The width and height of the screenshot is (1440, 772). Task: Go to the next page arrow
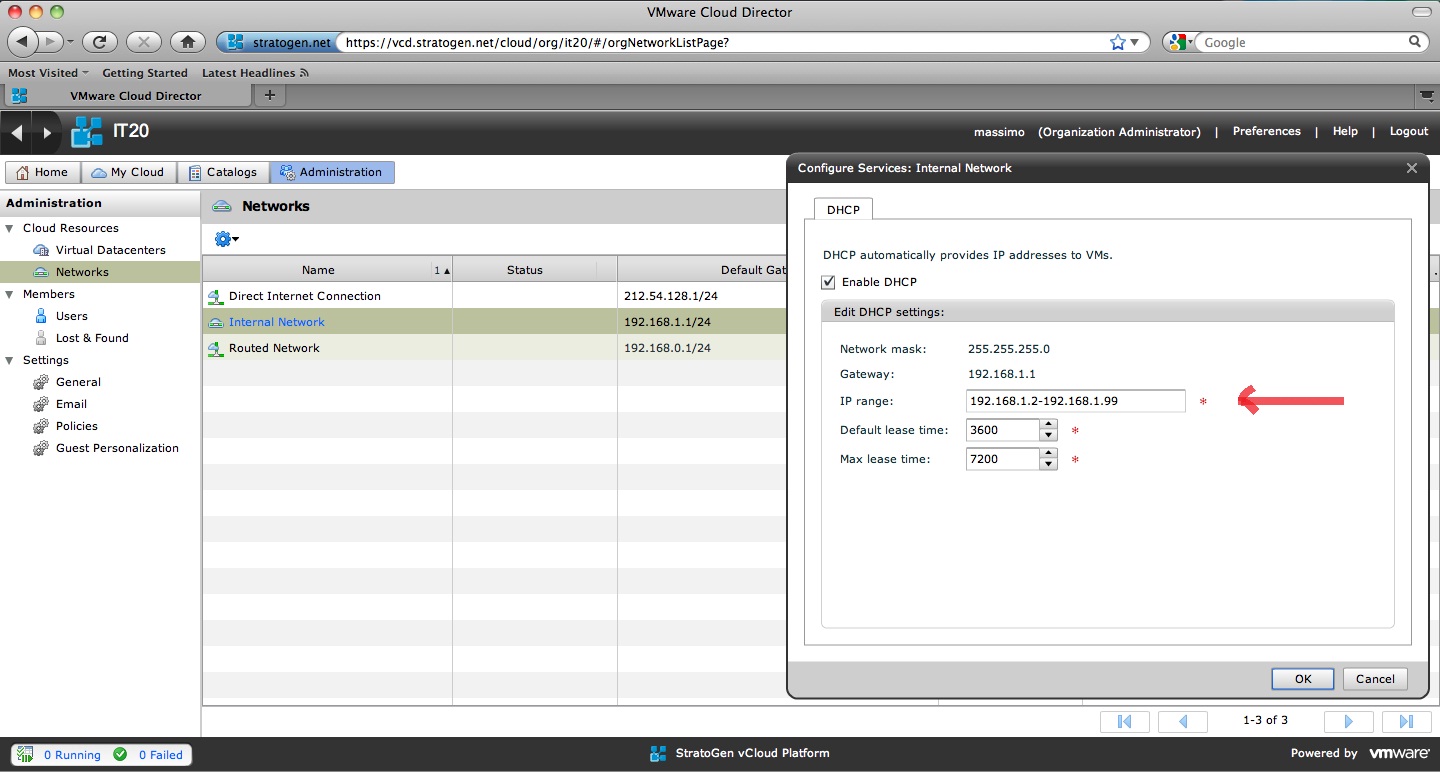tap(1348, 721)
